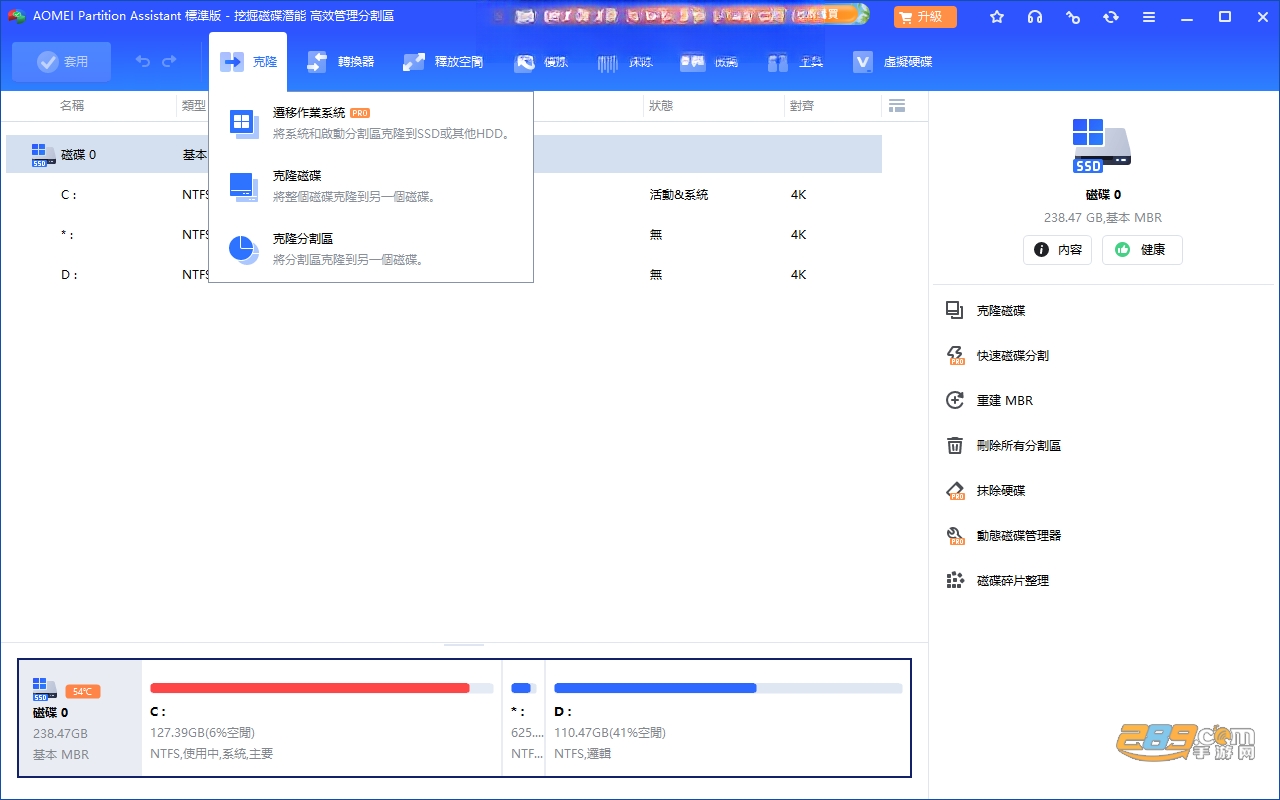Click the headset support icon

(1035, 17)
